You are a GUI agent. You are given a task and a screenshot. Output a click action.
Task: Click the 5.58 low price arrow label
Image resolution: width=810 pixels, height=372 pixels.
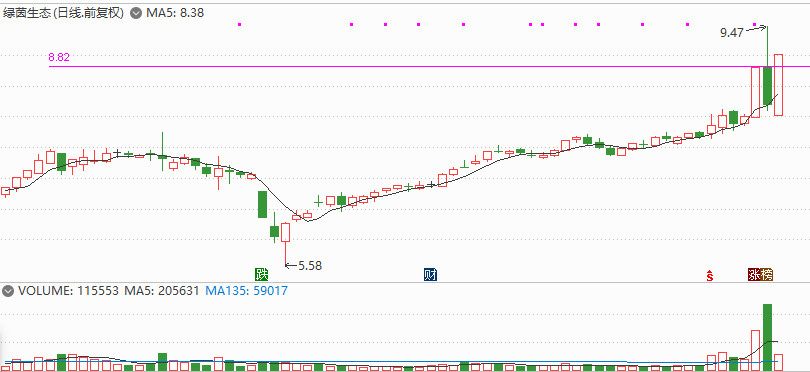pos(304,266)
